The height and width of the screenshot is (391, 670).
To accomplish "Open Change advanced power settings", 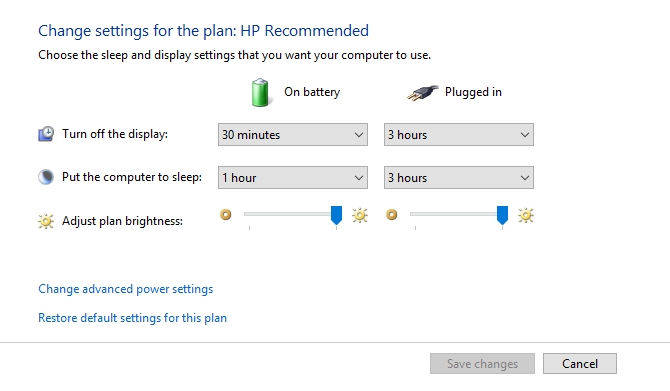I will pos(126,289).
